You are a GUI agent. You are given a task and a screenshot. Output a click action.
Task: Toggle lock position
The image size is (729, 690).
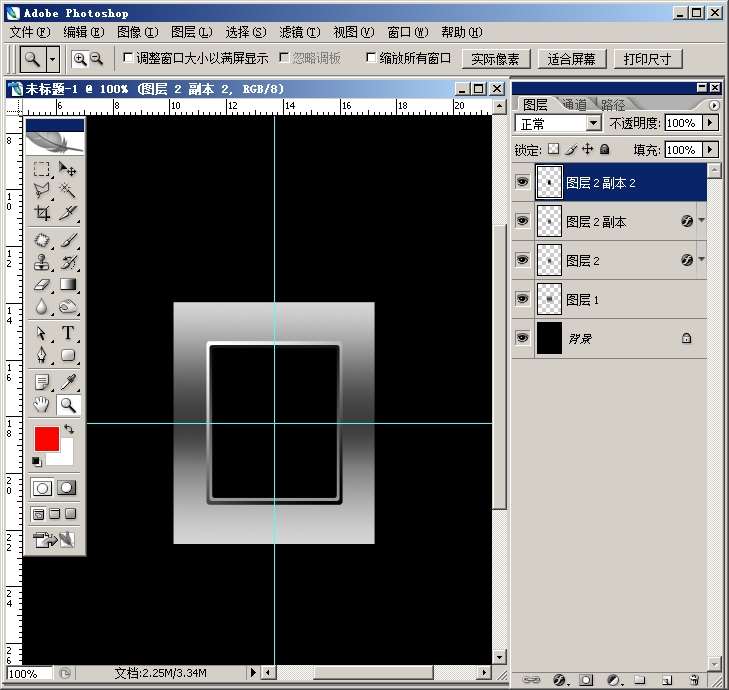[588, 149]
